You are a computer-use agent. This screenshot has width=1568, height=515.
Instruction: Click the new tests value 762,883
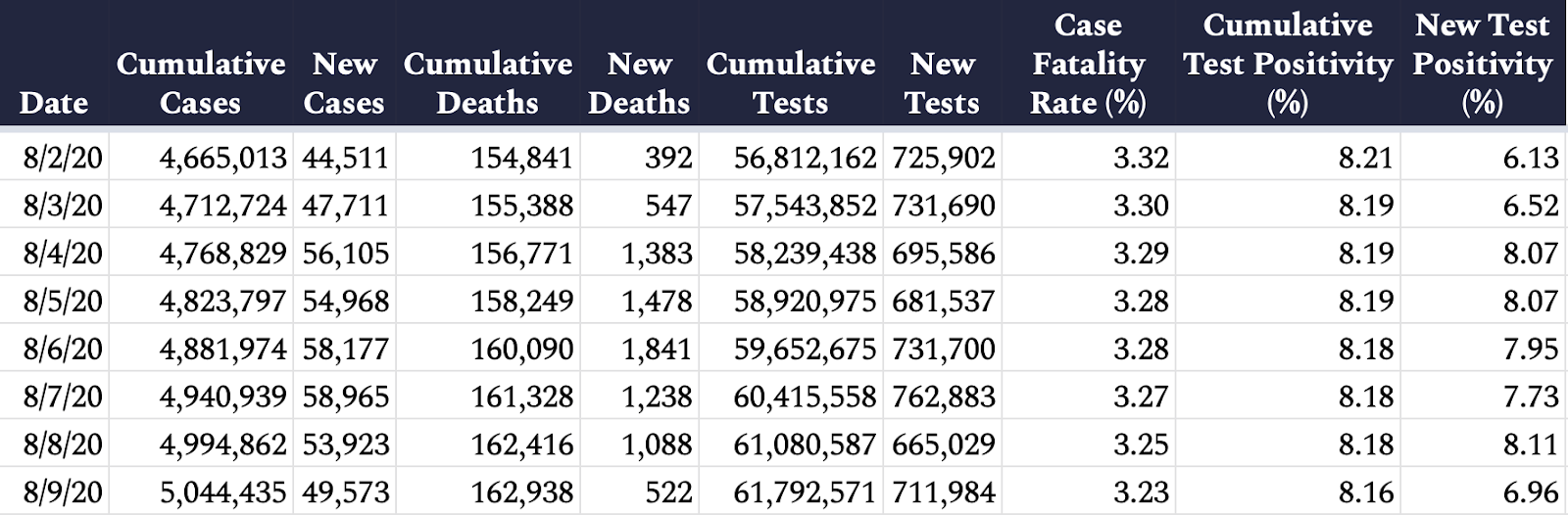point(944,397)
